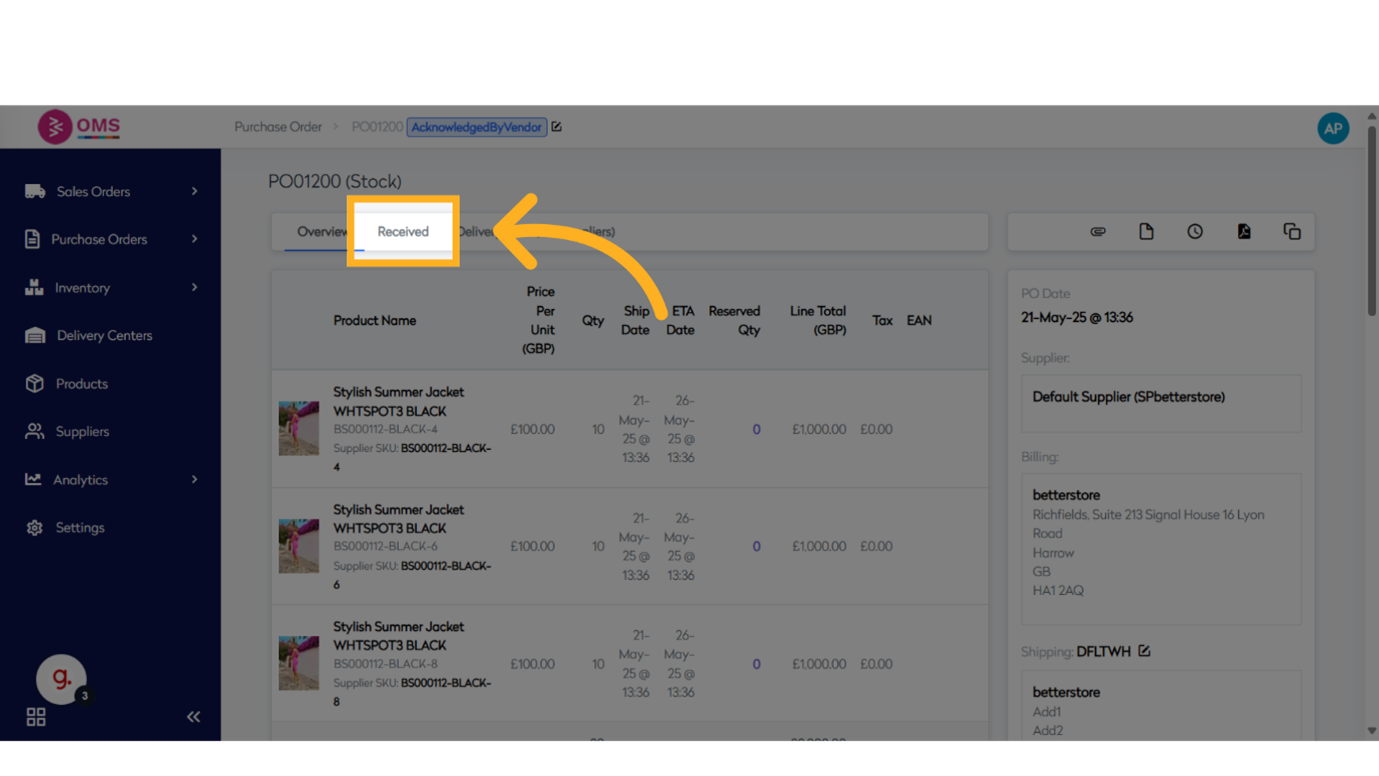1379x776 pixels.
Task: Open the document notes icon
Action: [1146, 231]
